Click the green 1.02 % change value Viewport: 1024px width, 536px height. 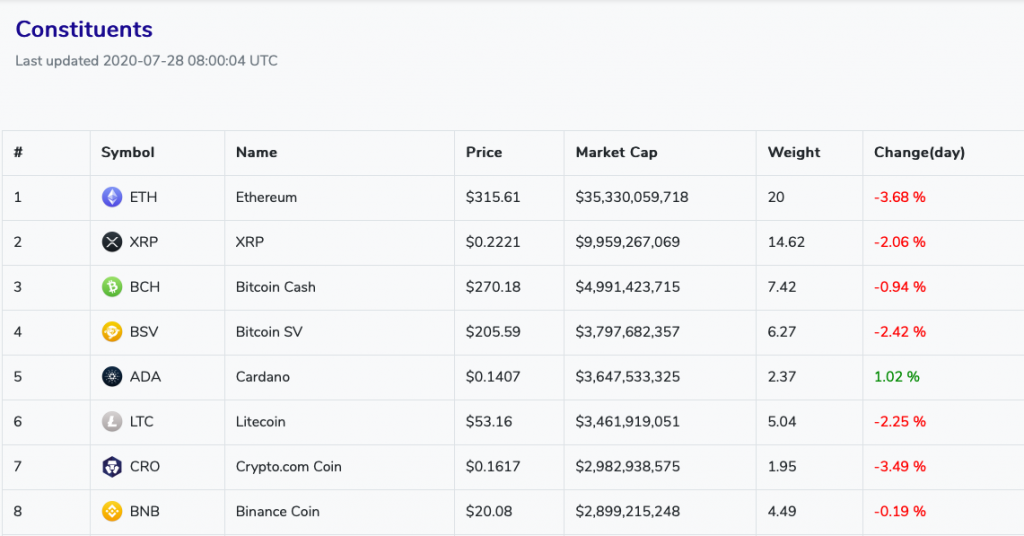897,377
